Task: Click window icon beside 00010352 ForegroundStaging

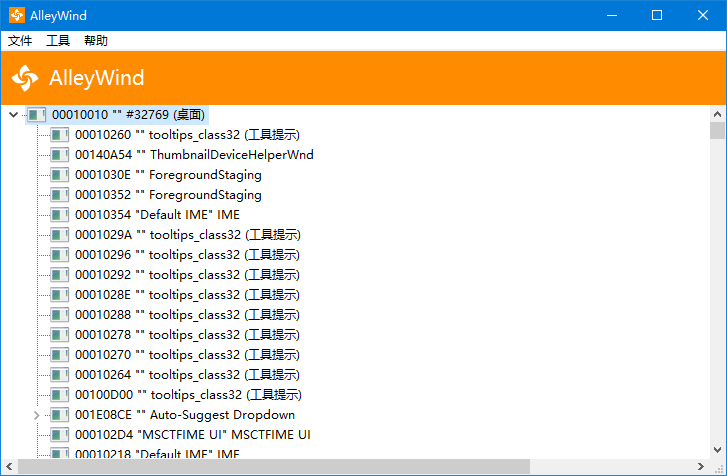Action: click(x=60, y=195)
